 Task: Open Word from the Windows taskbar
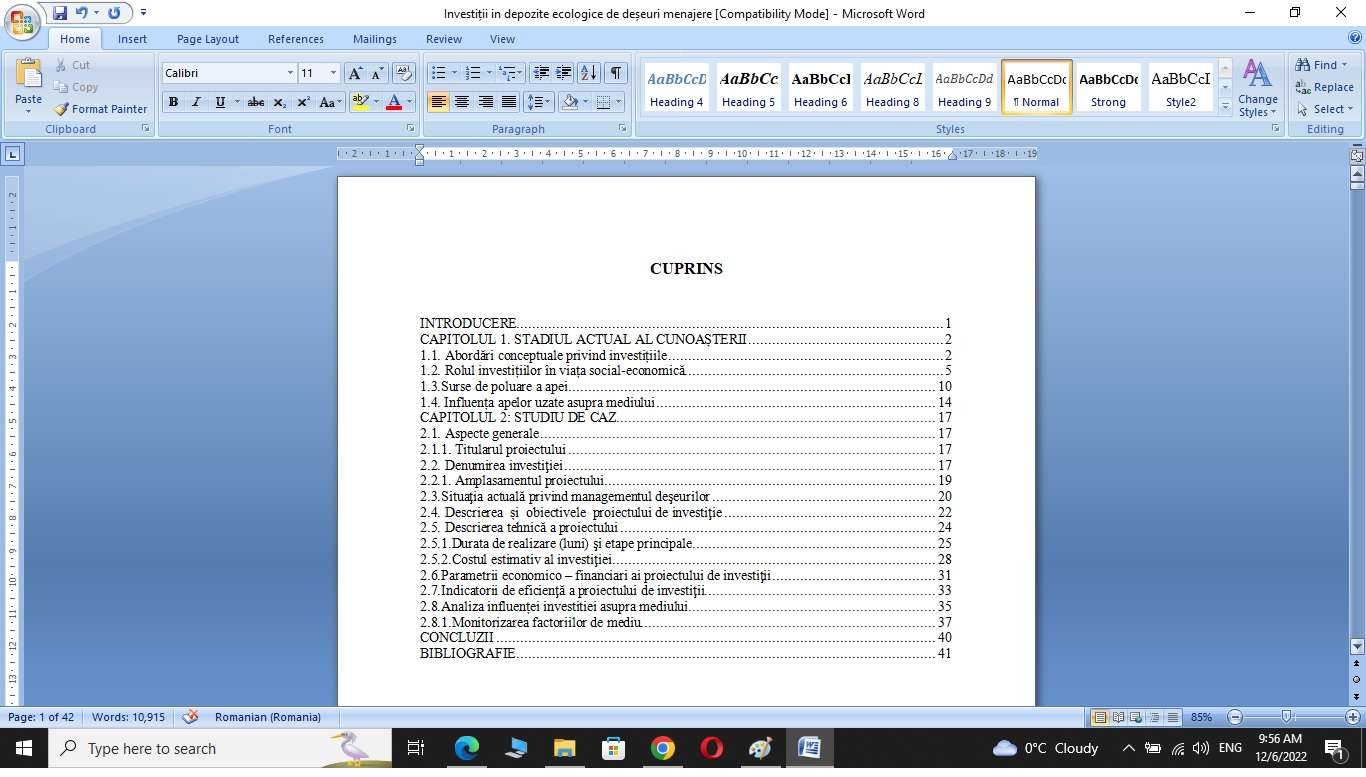click(x=809, y=748)
